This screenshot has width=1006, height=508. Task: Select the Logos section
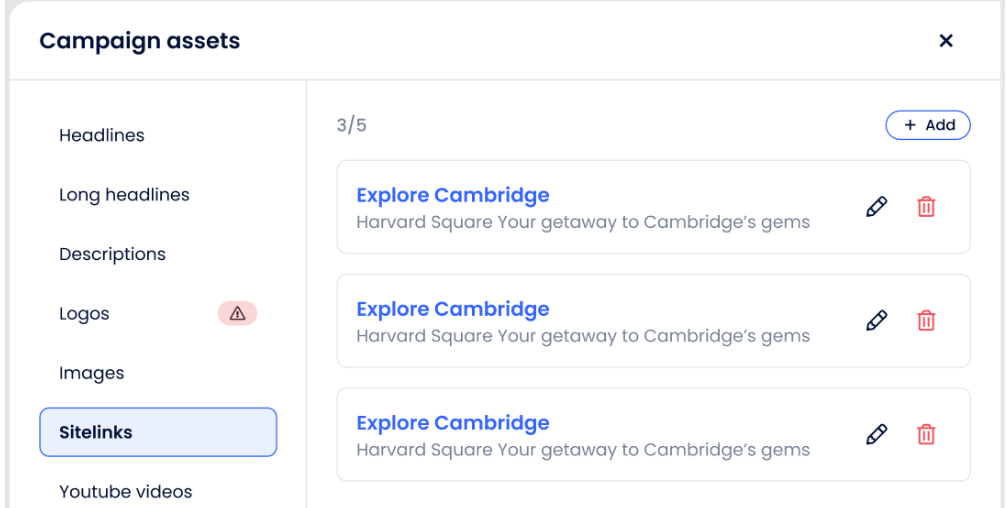click(84, 313)
